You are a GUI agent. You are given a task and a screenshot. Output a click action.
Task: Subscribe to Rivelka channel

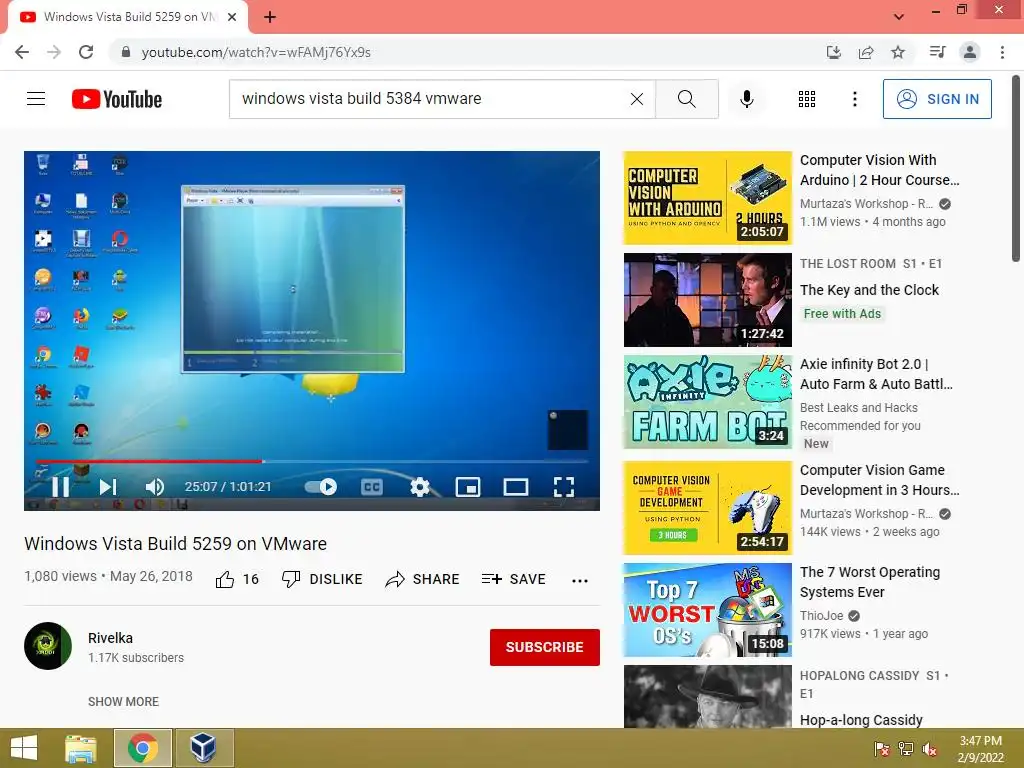tap(545, 647)
